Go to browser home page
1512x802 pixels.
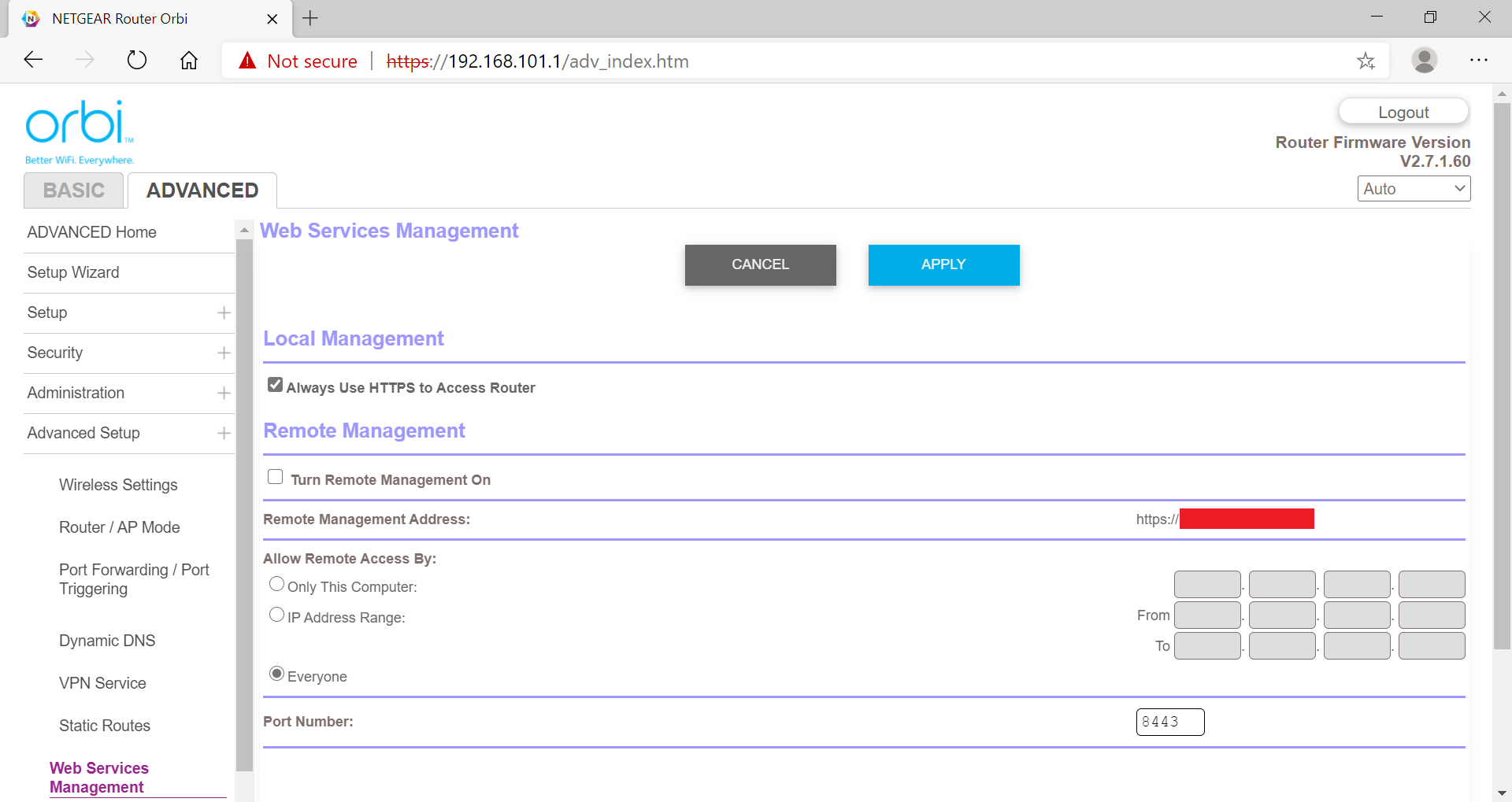coord(189,61)
